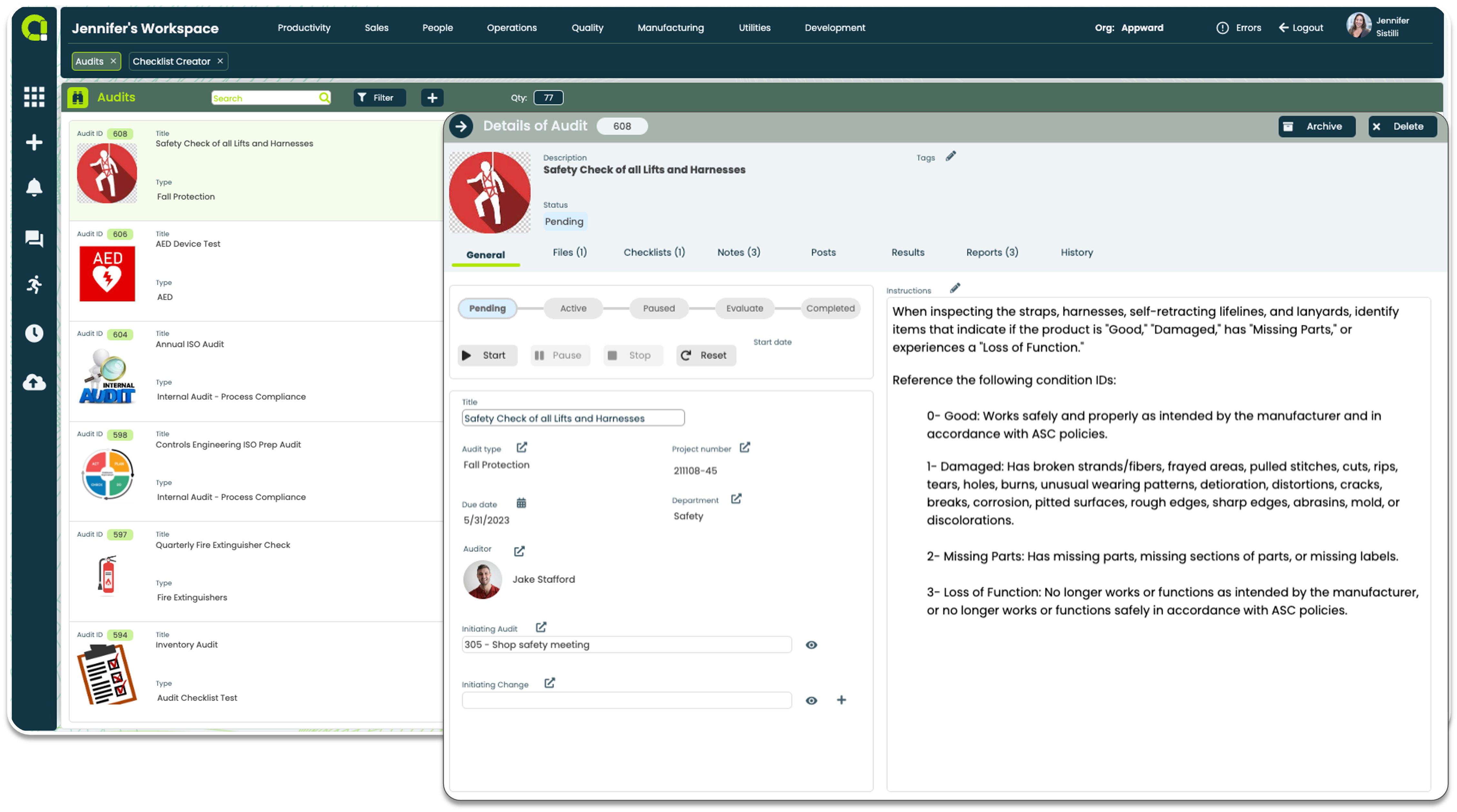Close the Checklist Creator tab chip
The image size is (1457, 812).
220,61
